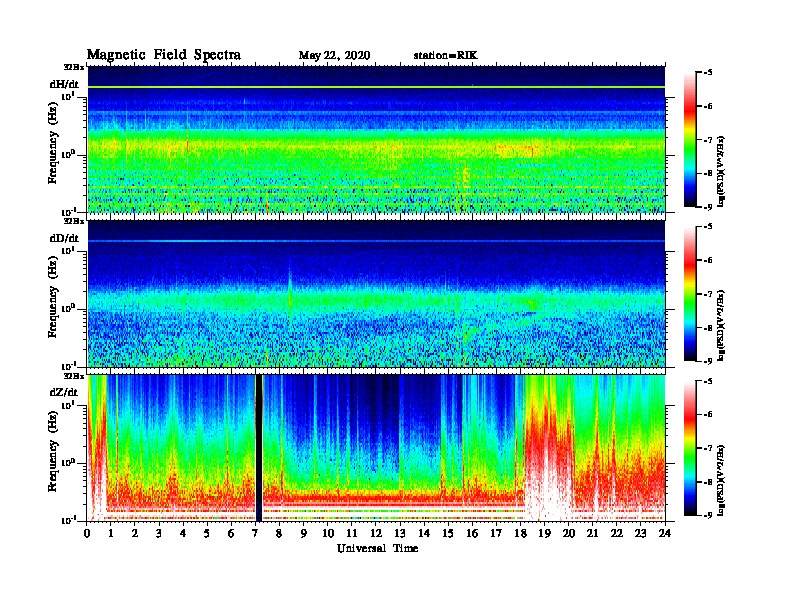This screenshot has height=612, width=792.
Task: Click hour 4 on the time axis
Action: (x=183, y=533)
